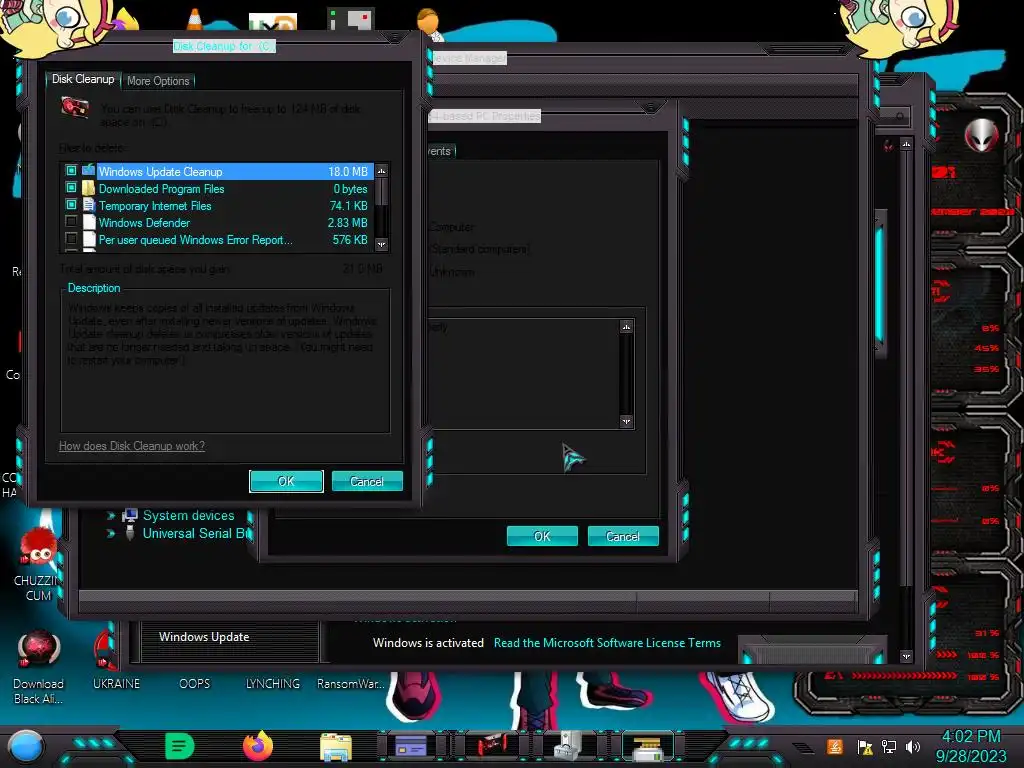This screenshot has height=768, width=1024.
Task: Read the Microsoft Software License Terms
Action: click(607, 643)
